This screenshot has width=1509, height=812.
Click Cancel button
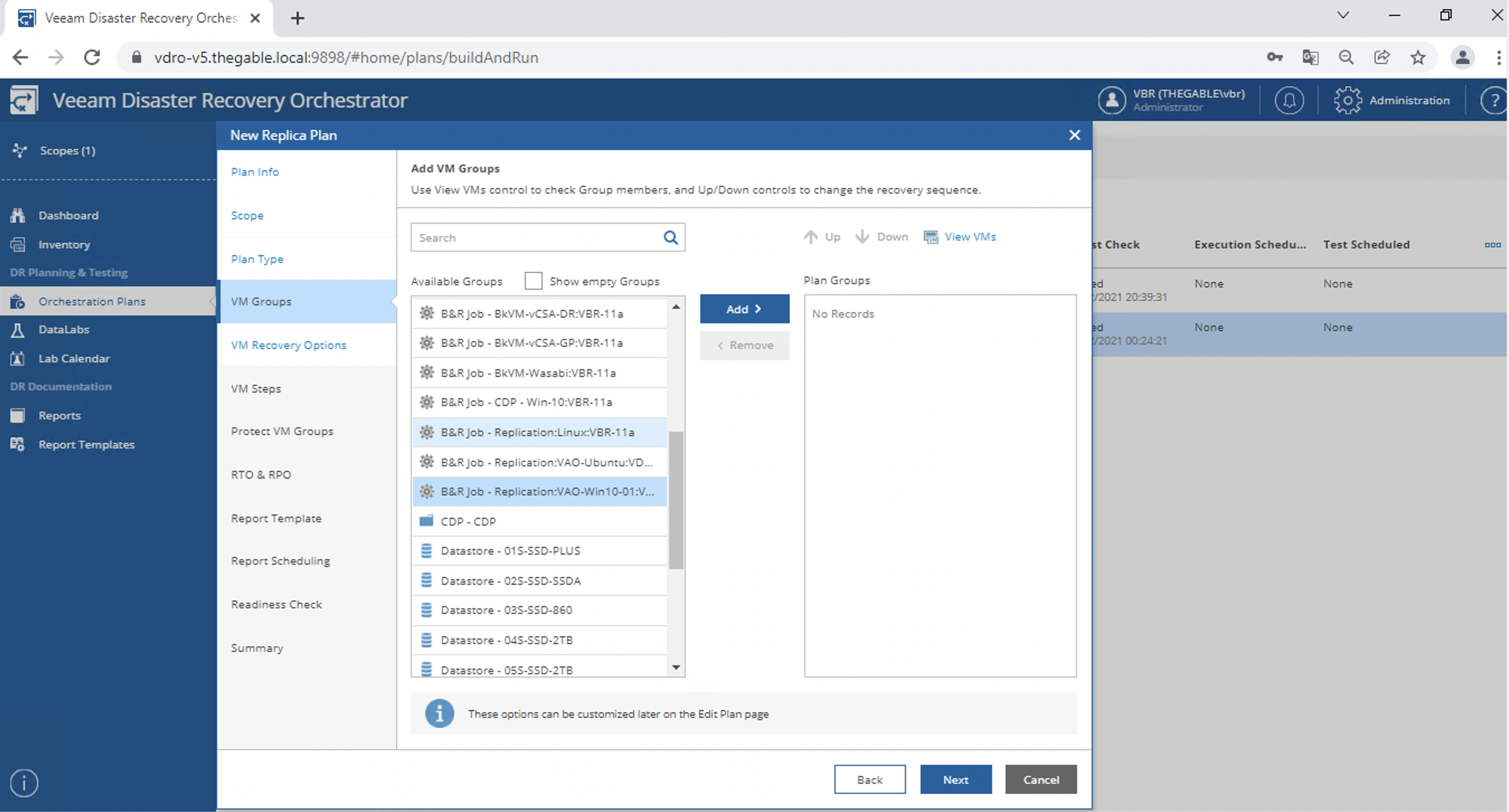(1041, 779)
